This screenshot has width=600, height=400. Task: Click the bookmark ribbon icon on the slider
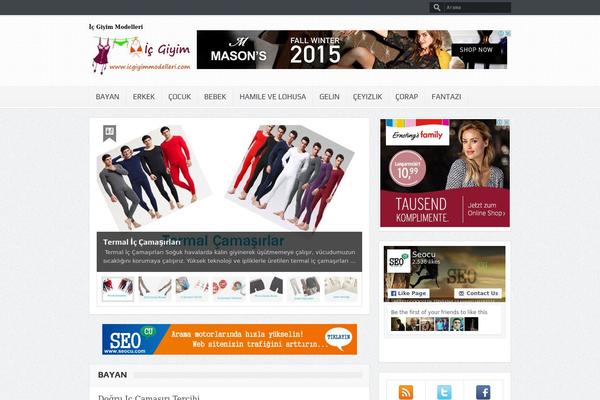click(x=109, y=133)
